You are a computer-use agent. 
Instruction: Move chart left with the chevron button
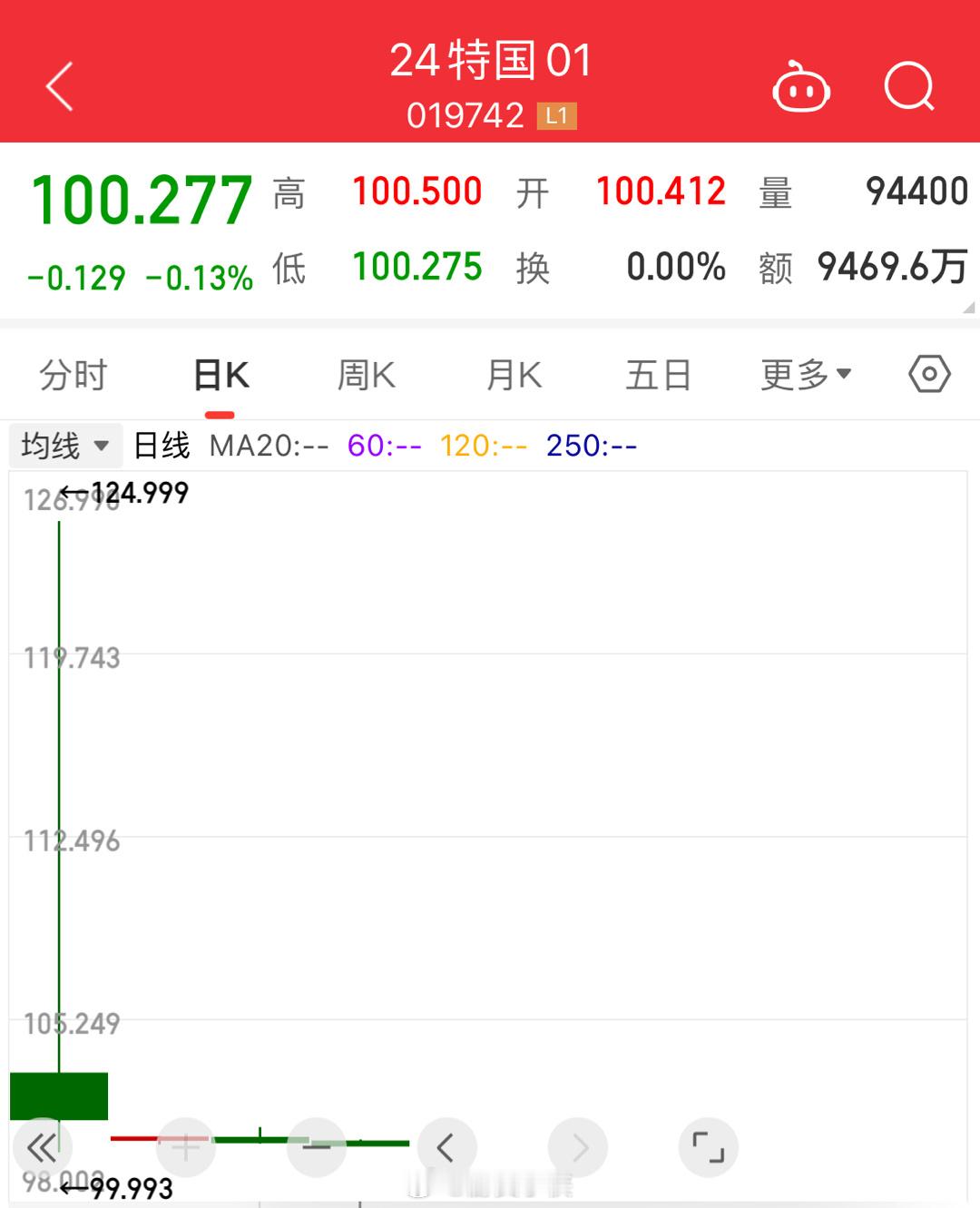pyautogui.click(x=447, y=1148)
